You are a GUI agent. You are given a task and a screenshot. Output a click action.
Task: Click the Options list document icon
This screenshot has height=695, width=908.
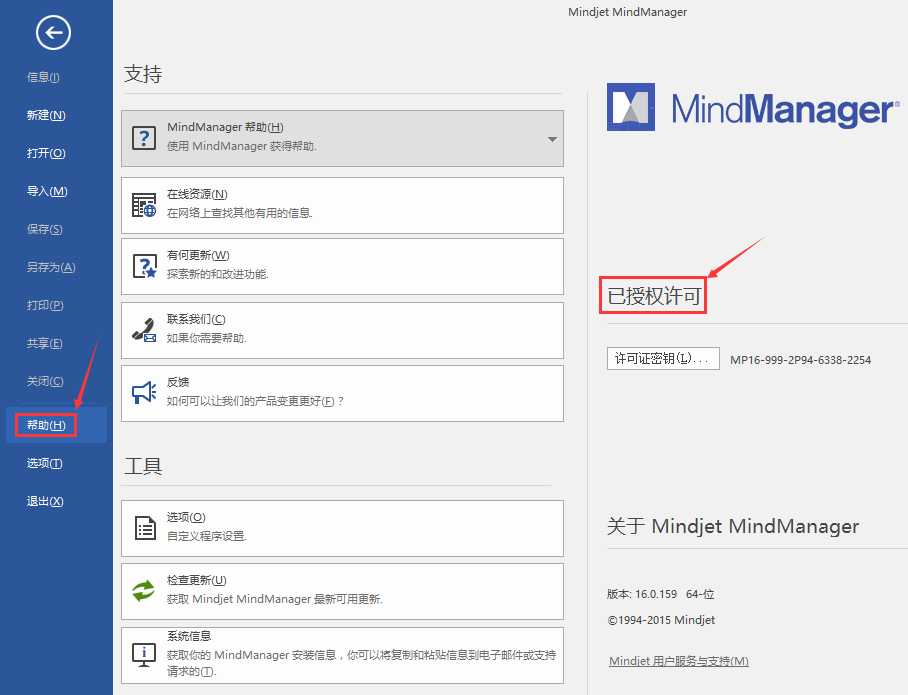tap(144, 528)
